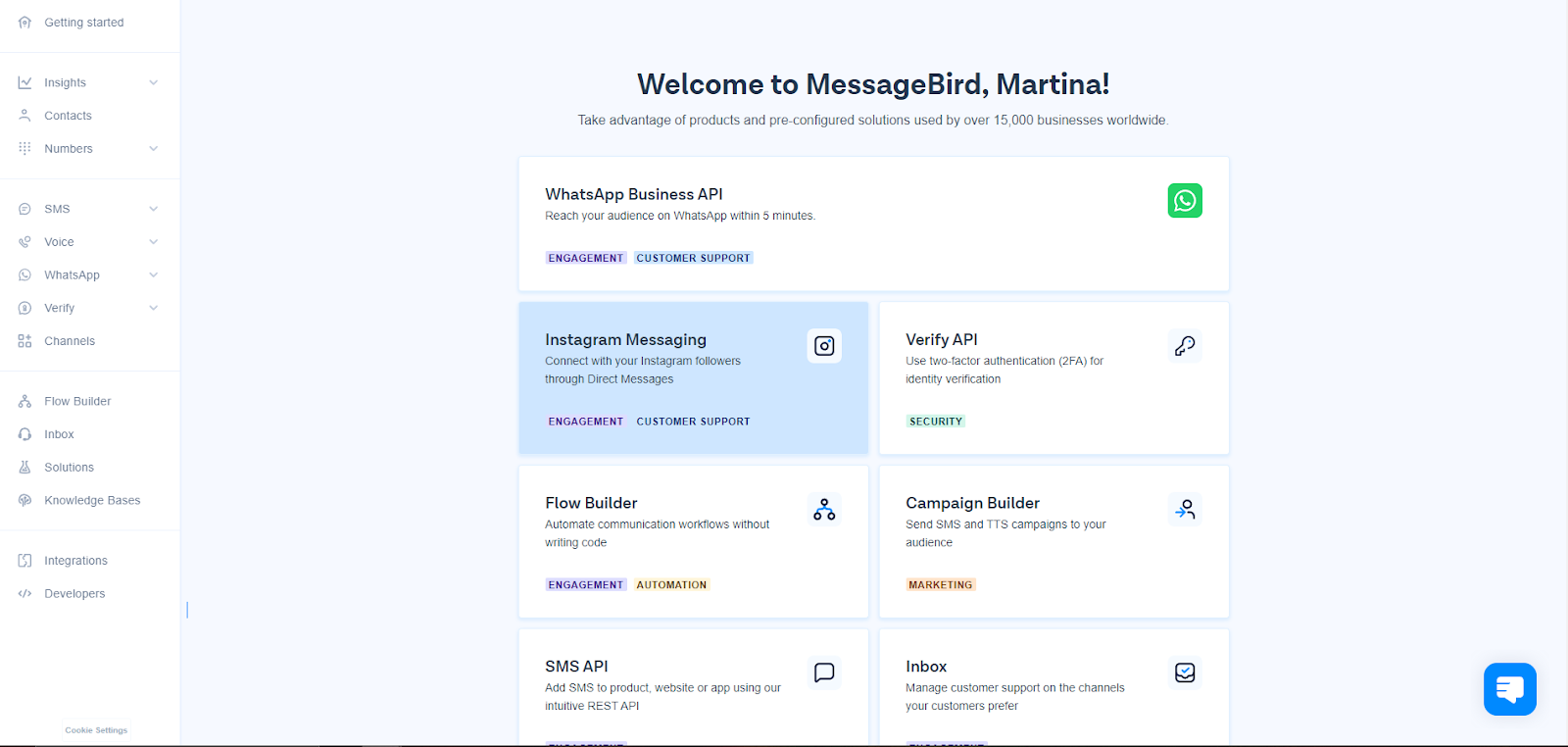
Task: Click the WhatsApp icon in sidebar
Action: pos(24,275)
